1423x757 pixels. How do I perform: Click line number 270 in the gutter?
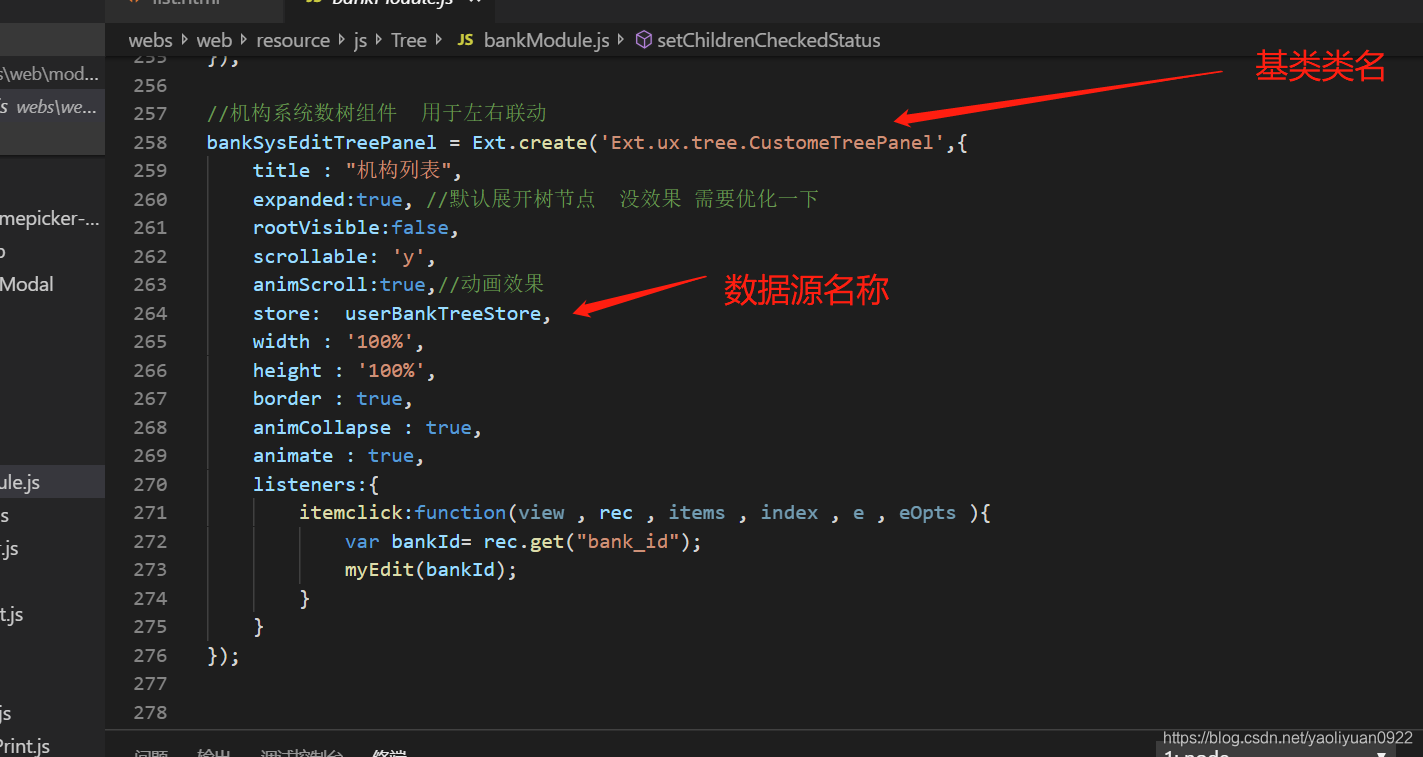coord(150,484)
